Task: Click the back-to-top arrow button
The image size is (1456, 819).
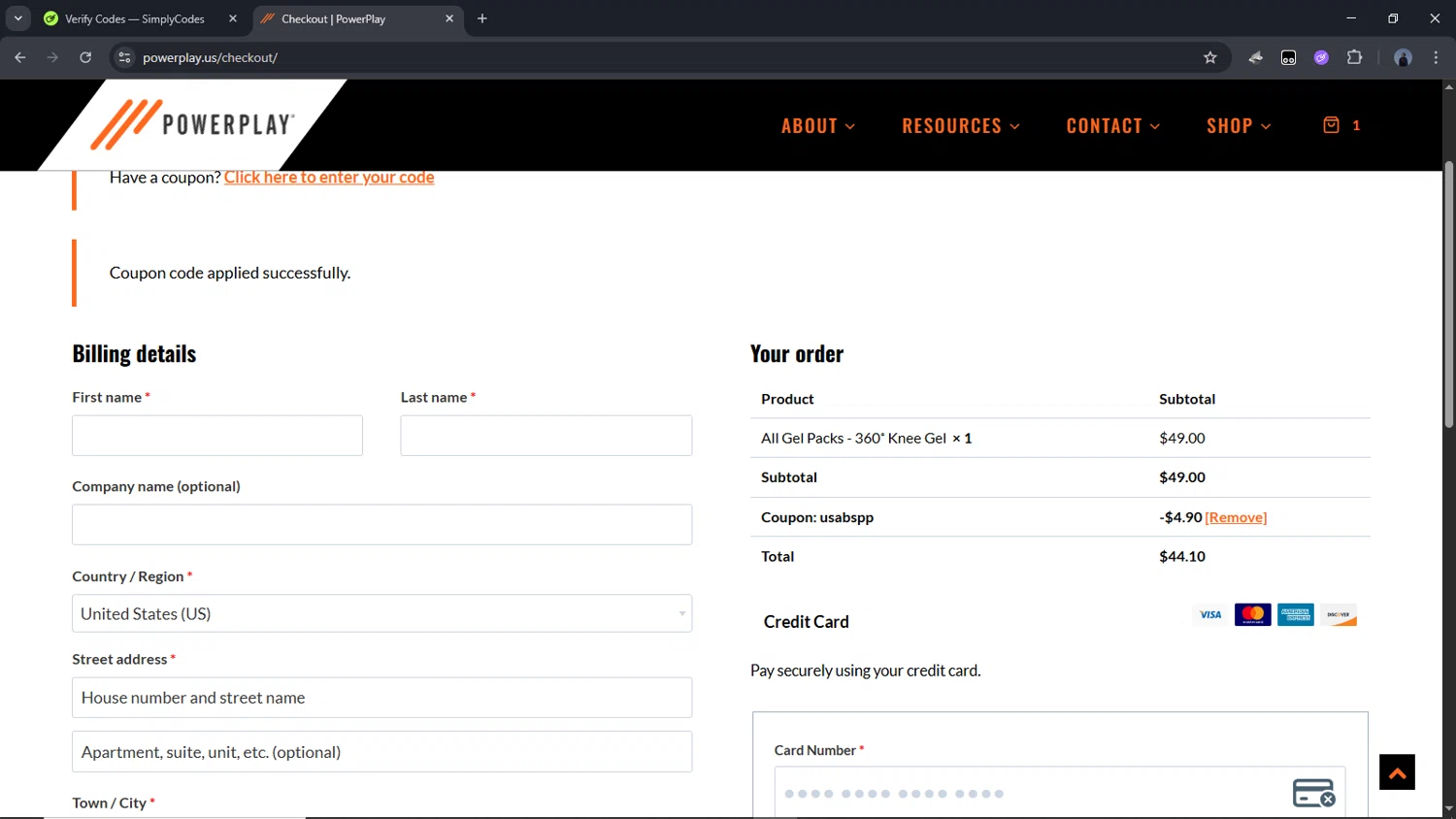Action: point(1397,772)
